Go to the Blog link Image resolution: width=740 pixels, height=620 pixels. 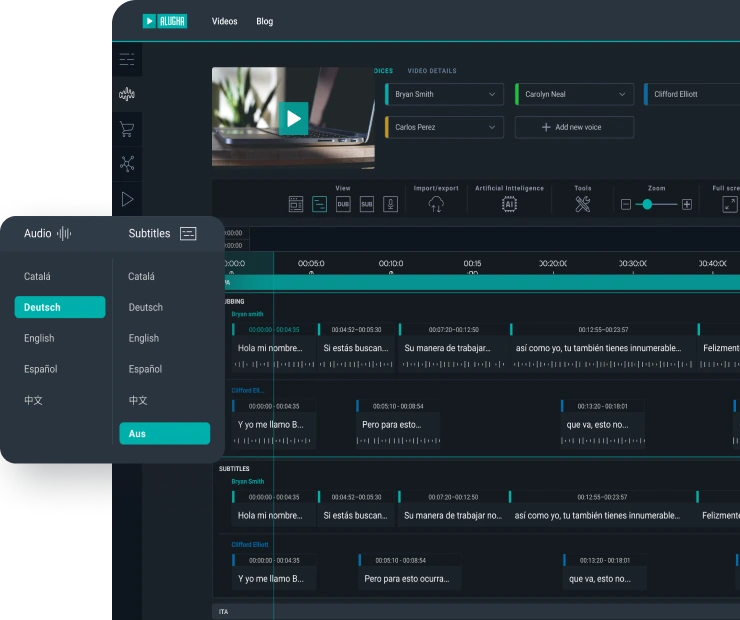point(264,21)
